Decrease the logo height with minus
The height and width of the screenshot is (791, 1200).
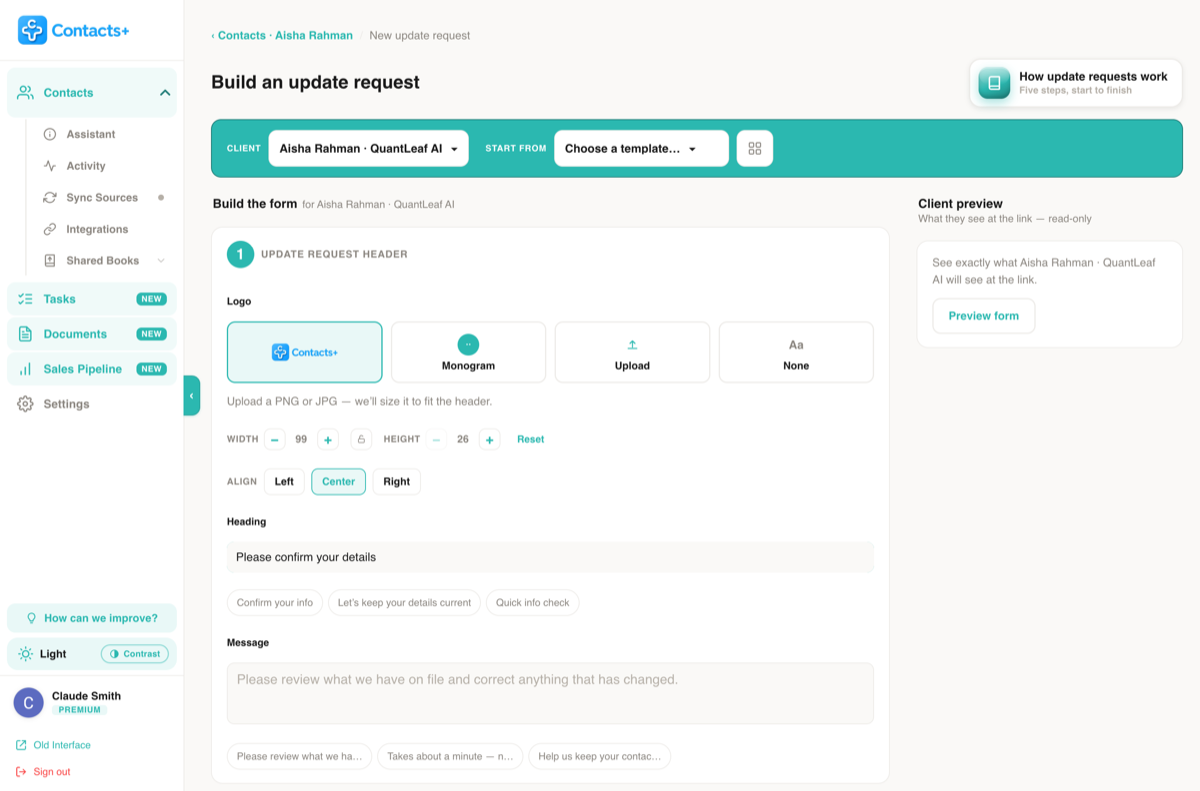point(436,439)
